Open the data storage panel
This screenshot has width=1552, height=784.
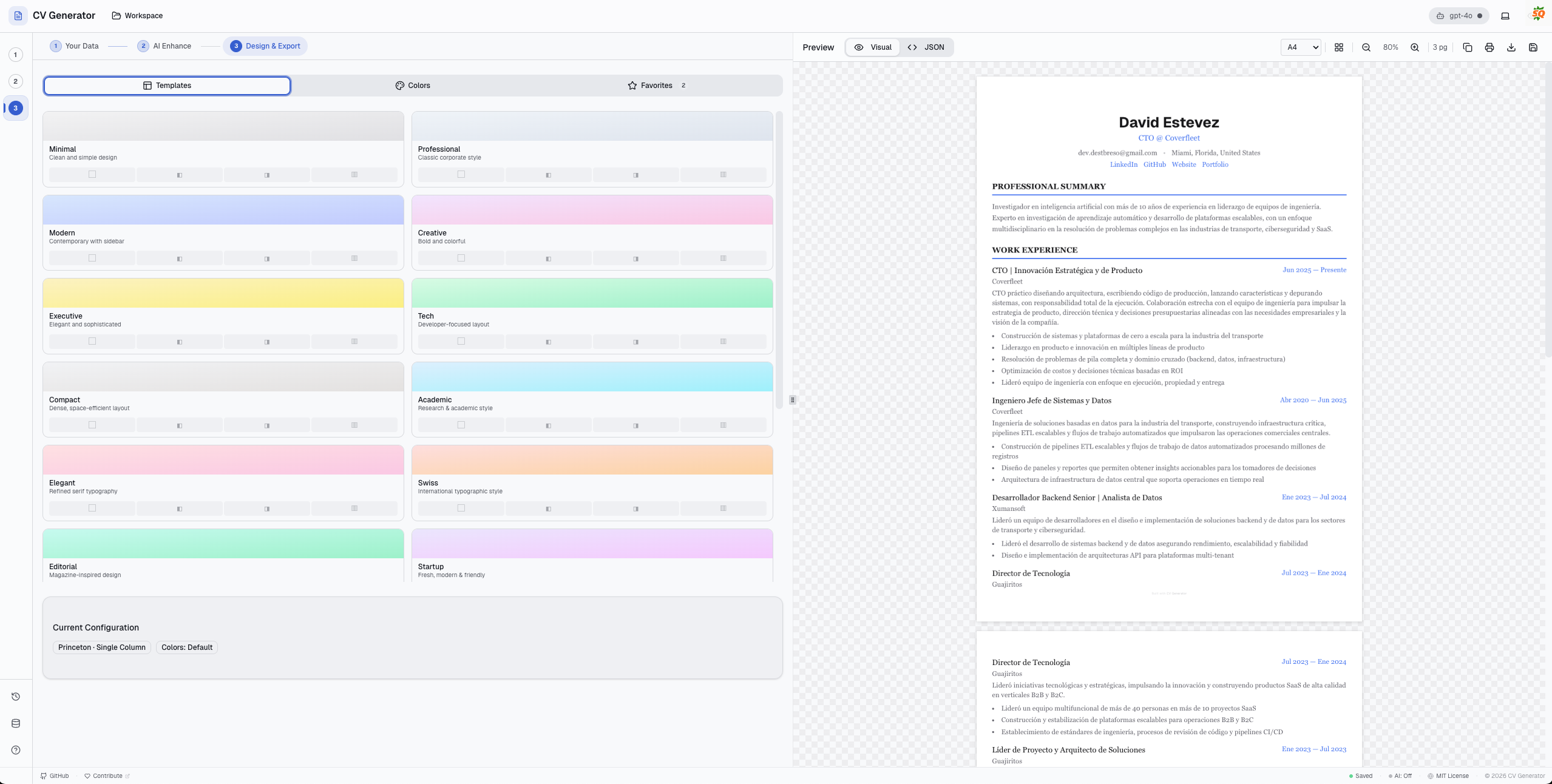click(x=15, y=723)
